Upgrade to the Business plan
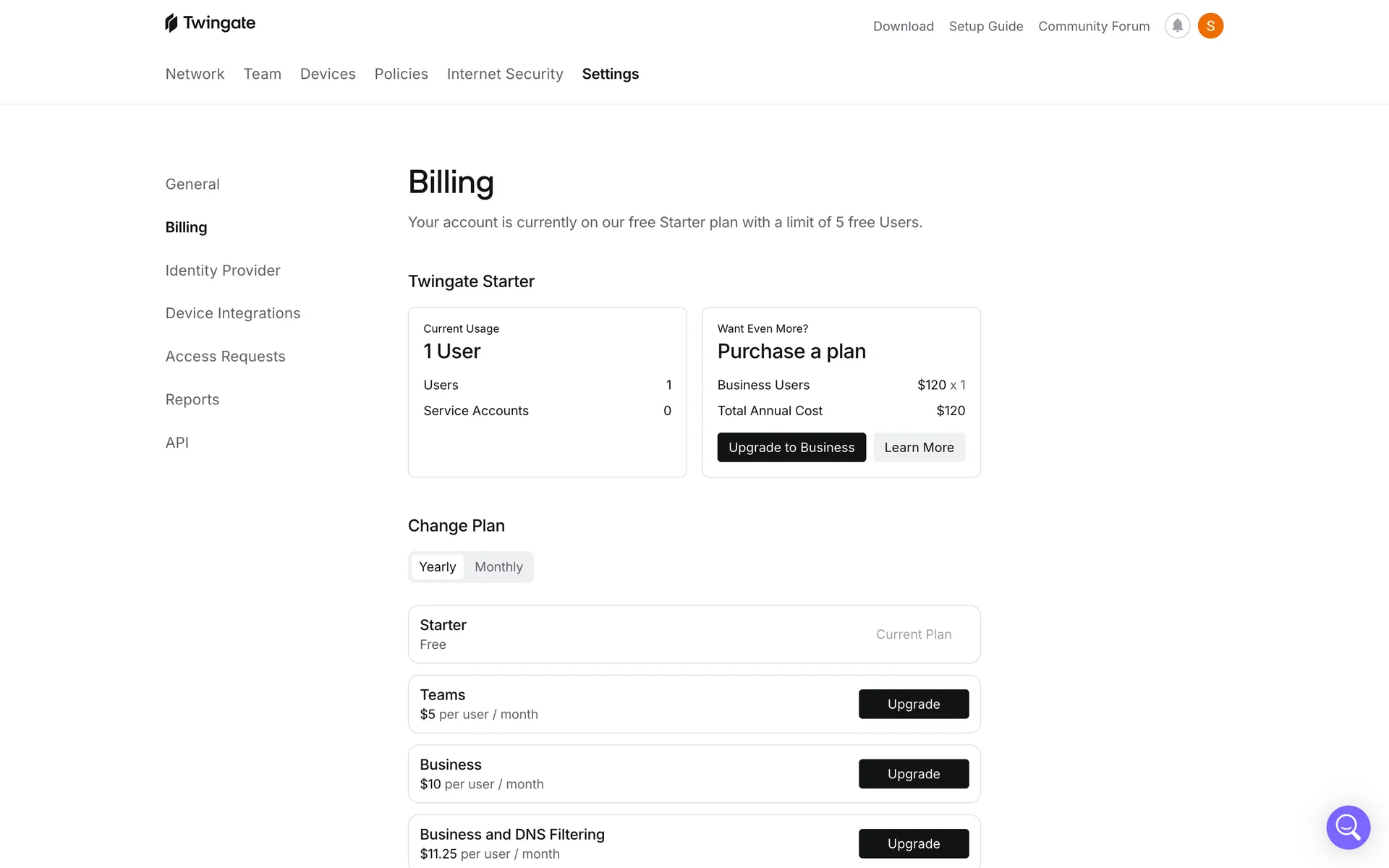1389x868 pixels. coord(913,774)
